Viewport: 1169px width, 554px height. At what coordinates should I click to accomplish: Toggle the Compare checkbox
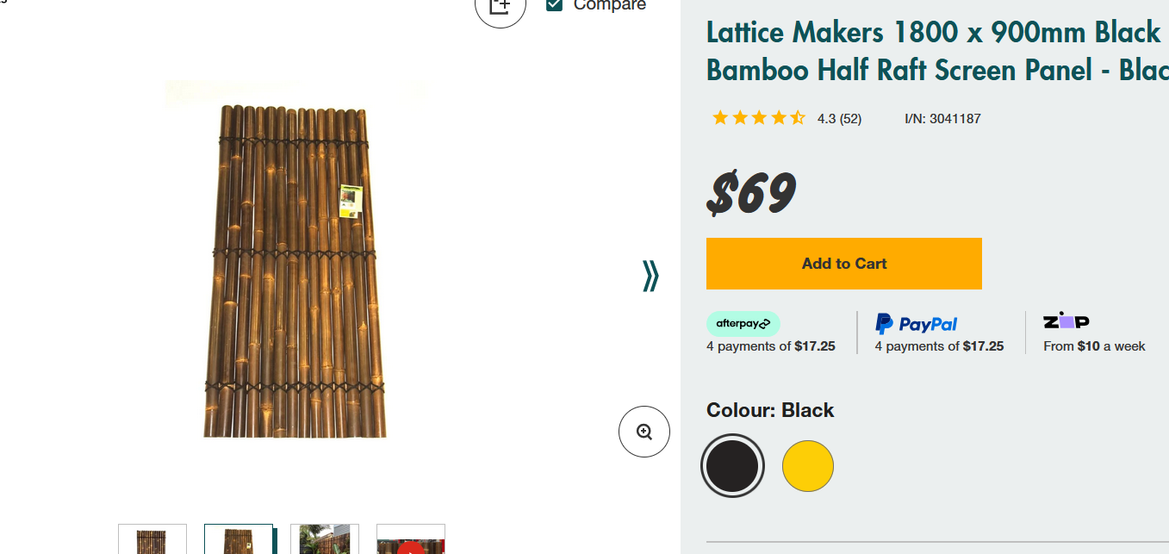[555, 5]
